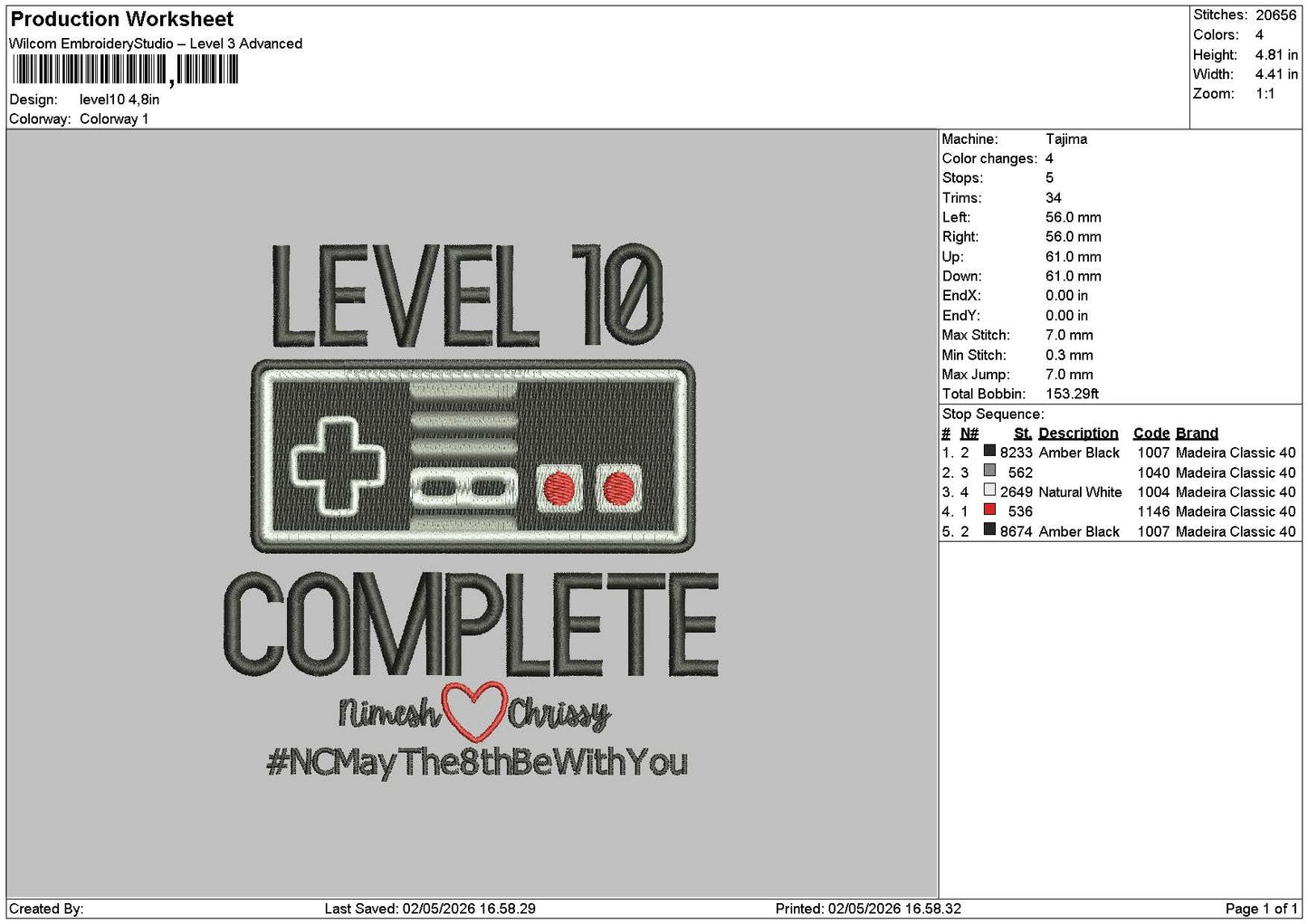Viewport: 1308px width, 924px height.
Task: Click the Amber Black swatch in row 1
Action: point(989,451)
